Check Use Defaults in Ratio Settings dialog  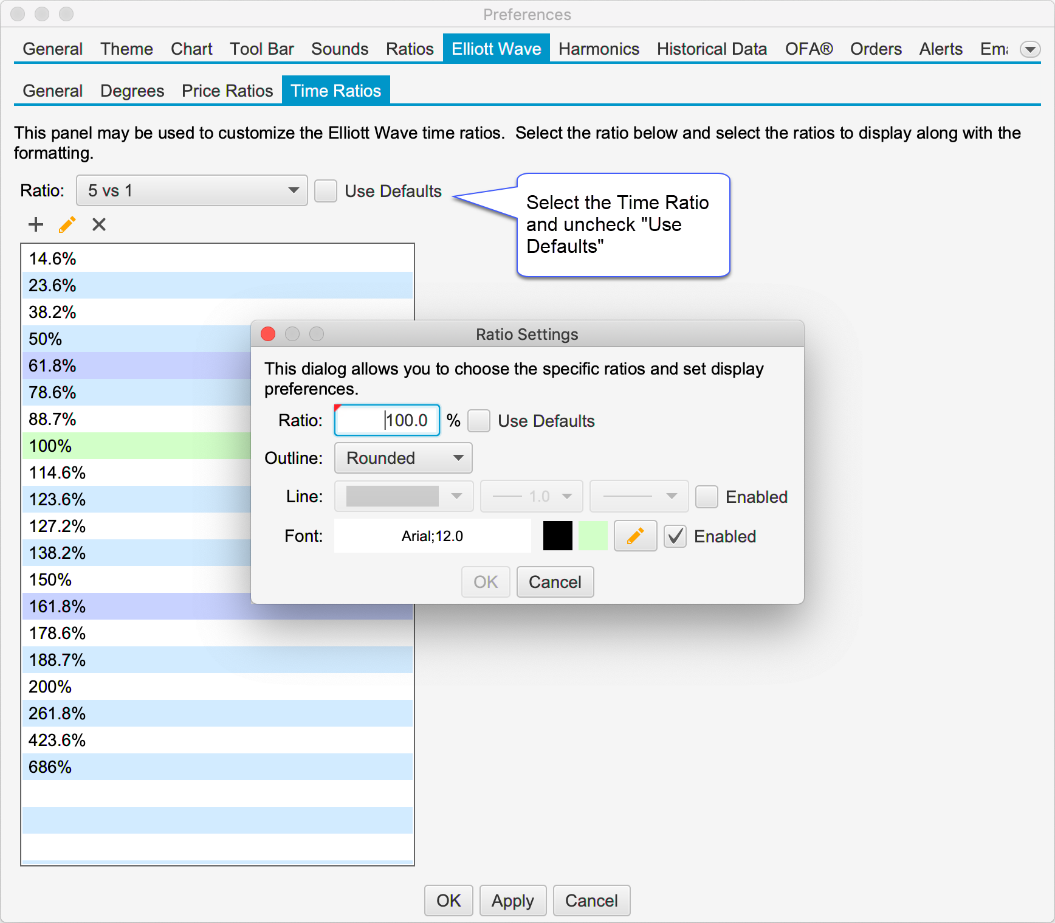pos(479,421)
